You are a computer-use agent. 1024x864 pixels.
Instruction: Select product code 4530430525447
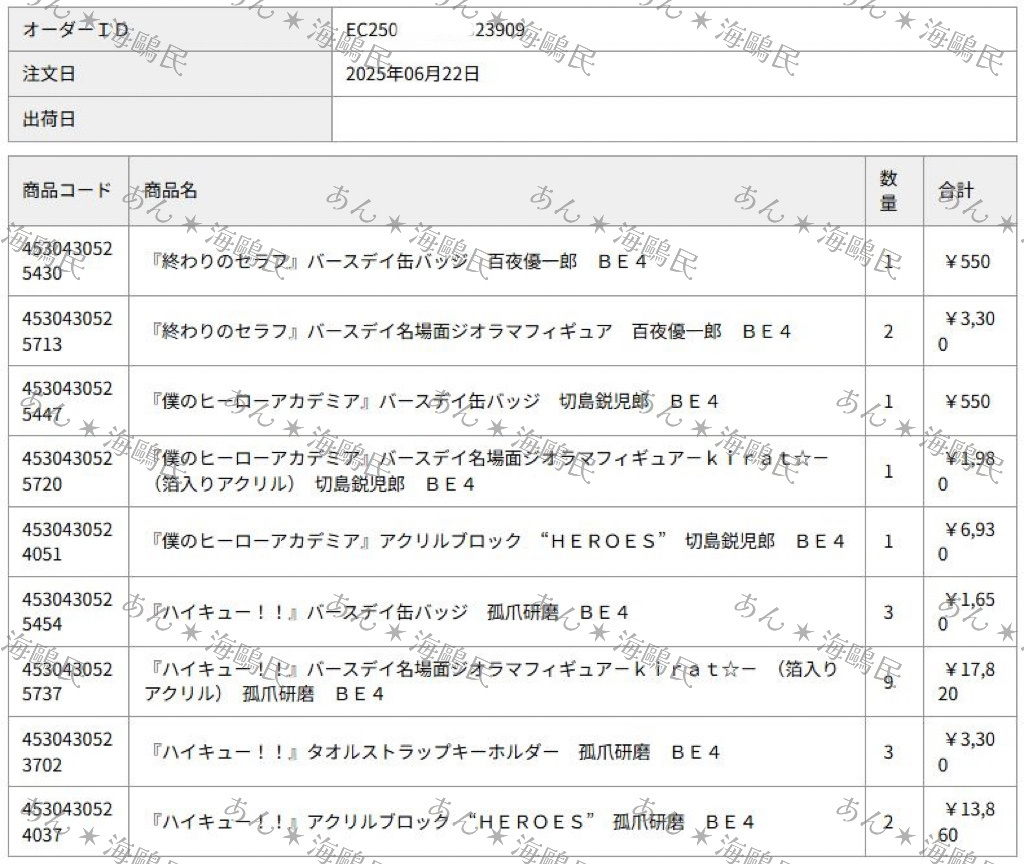pyautogui.click(x=67, y=401)
